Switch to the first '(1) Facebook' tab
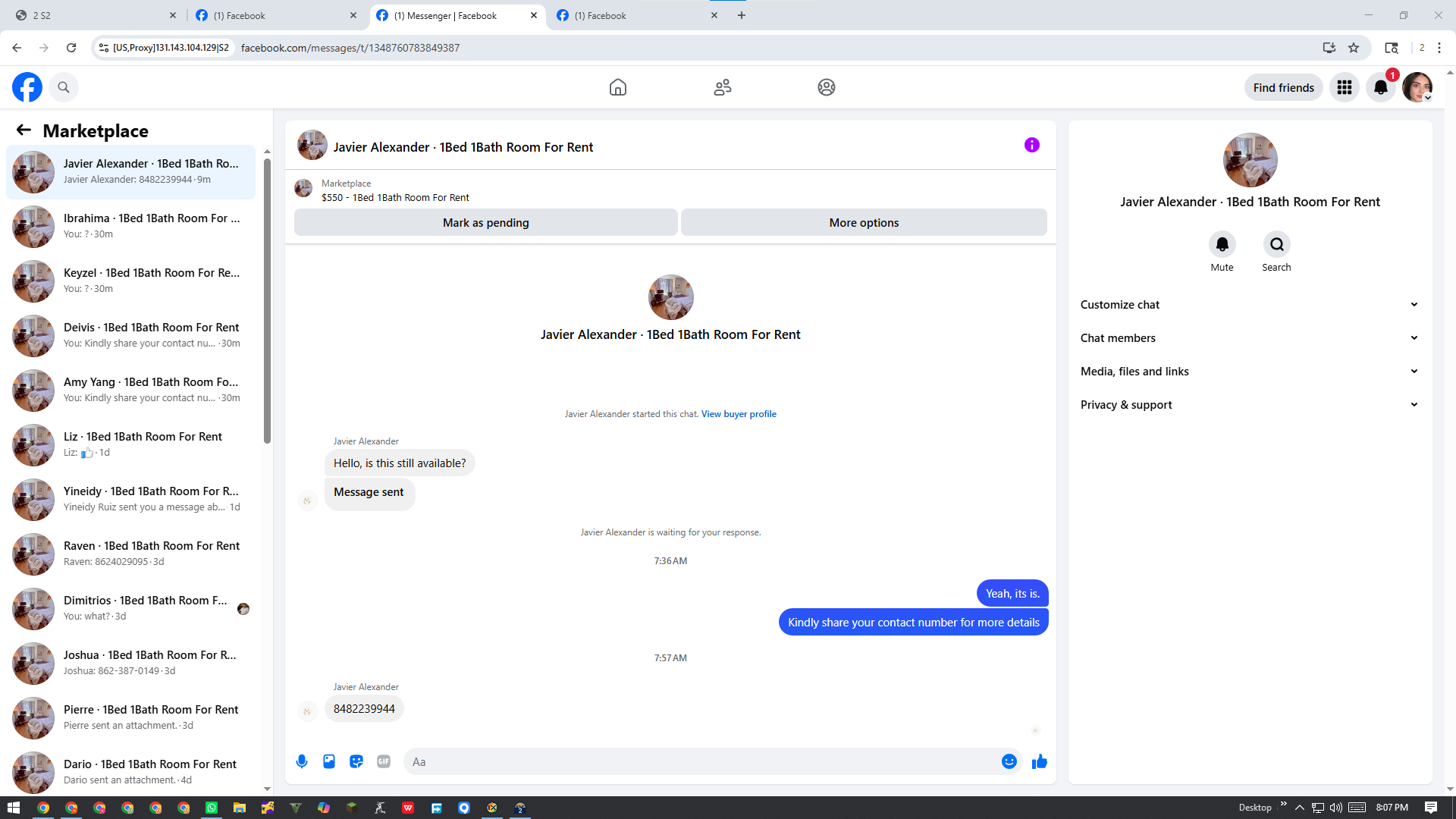This screenshot has height=819, width=1456. click(275, 15)
